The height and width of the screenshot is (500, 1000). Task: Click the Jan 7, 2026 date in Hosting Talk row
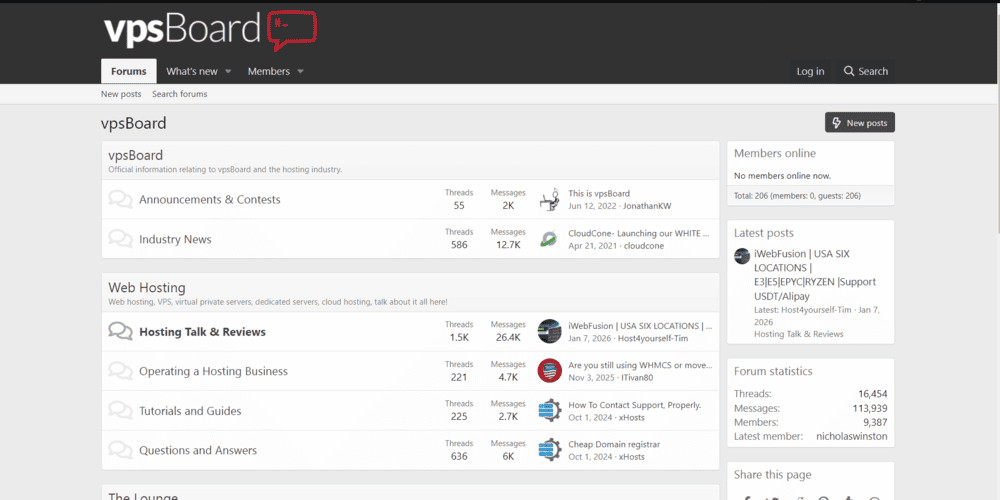(590, 338)
